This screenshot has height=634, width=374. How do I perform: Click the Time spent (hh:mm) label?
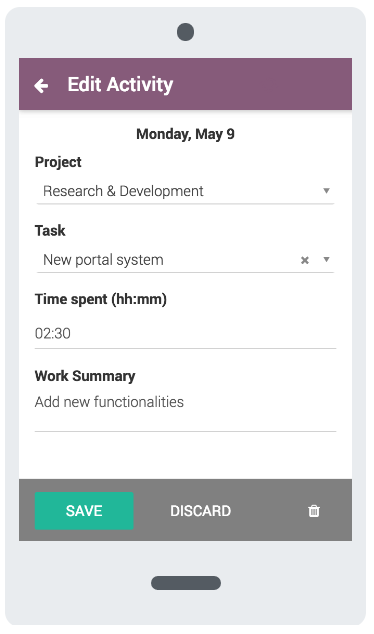click(x=101, y=299)
